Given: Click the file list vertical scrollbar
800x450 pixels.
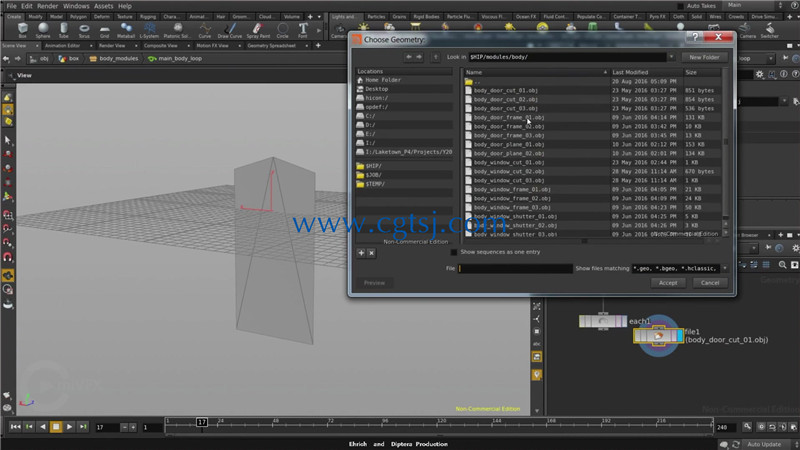Looking at the screenshot, I should (x=726, y=148).
